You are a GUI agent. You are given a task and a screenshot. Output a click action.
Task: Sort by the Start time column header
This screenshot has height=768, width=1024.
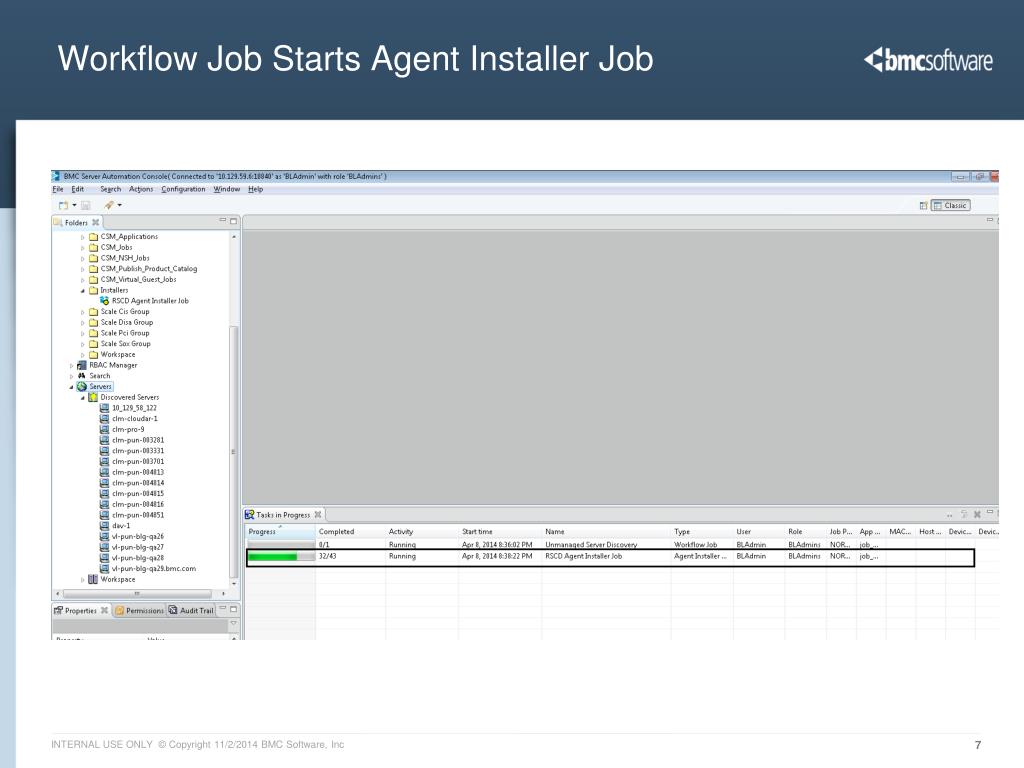click(x=500, y=532)
